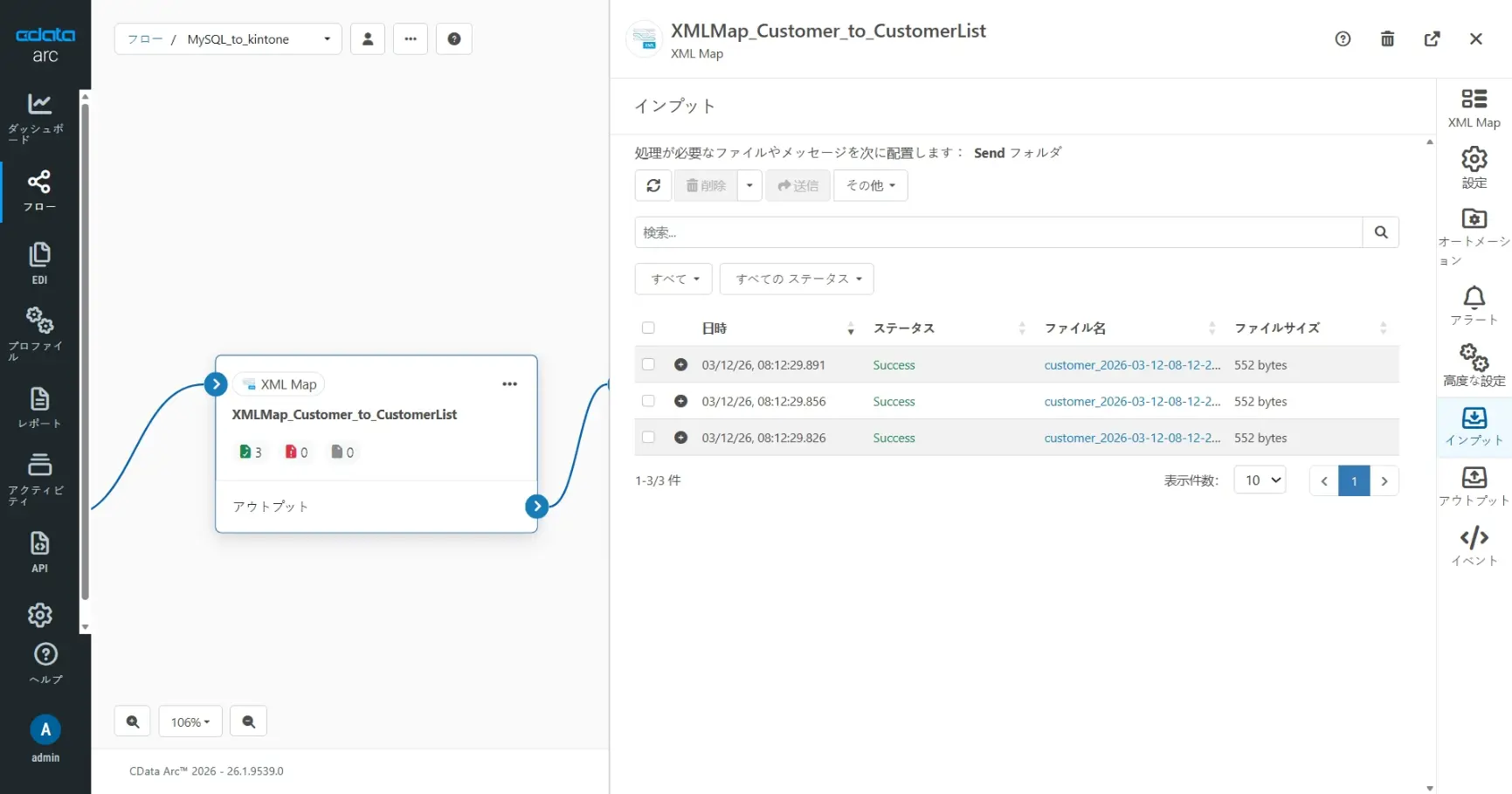Click the refresh button in Input toolbar

[653, 185]
